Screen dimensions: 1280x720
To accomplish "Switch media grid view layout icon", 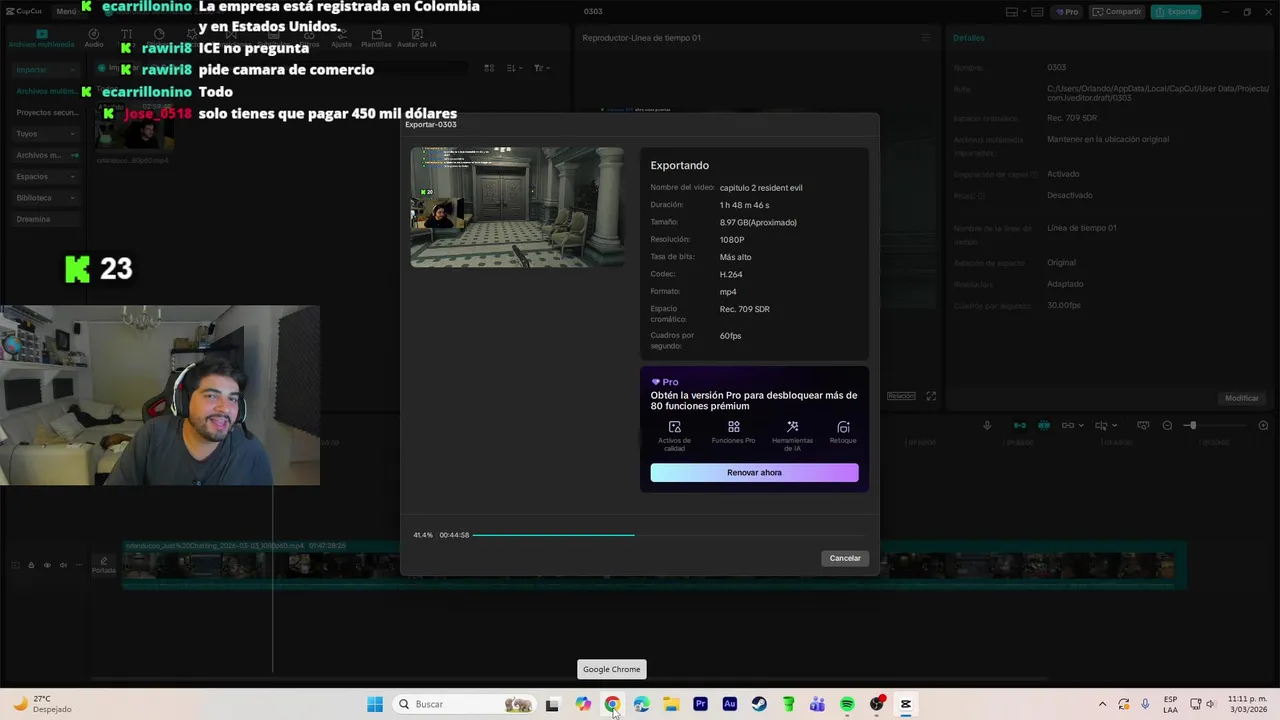I will (x=489, y=68).
